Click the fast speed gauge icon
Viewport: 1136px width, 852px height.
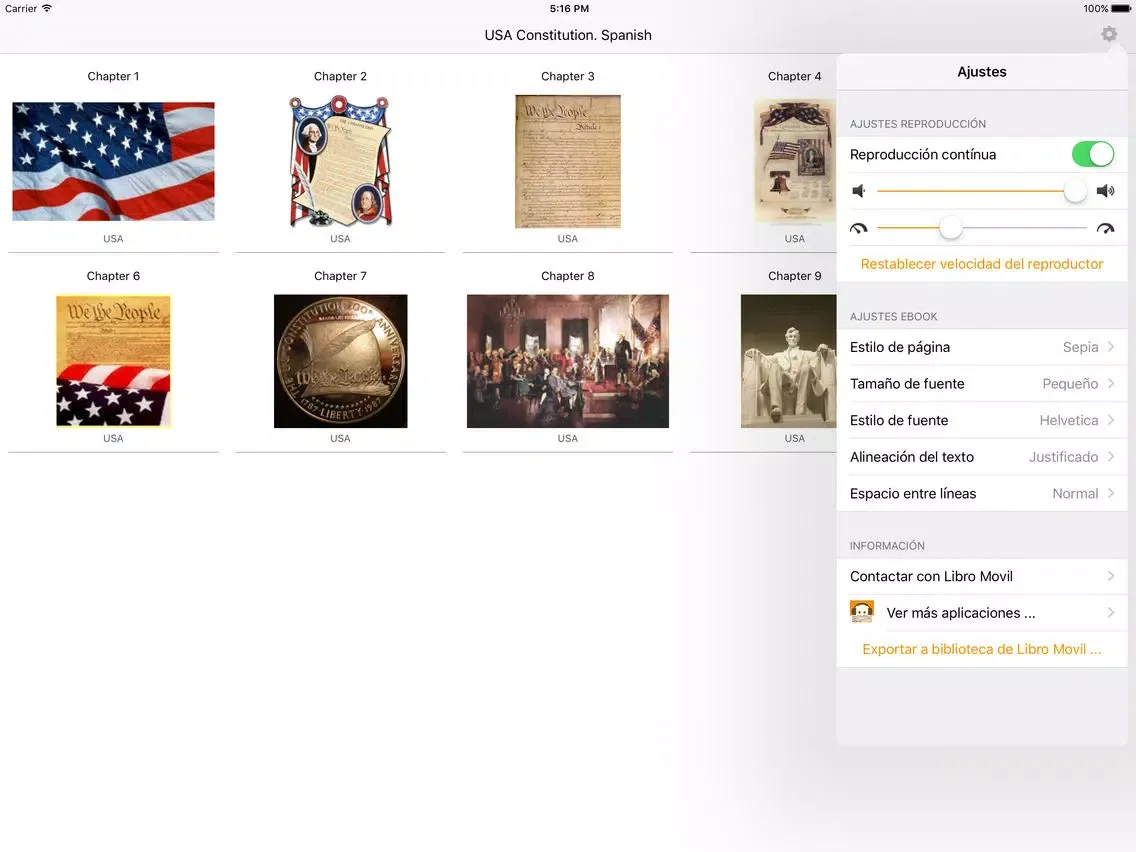pos(1105,228)
